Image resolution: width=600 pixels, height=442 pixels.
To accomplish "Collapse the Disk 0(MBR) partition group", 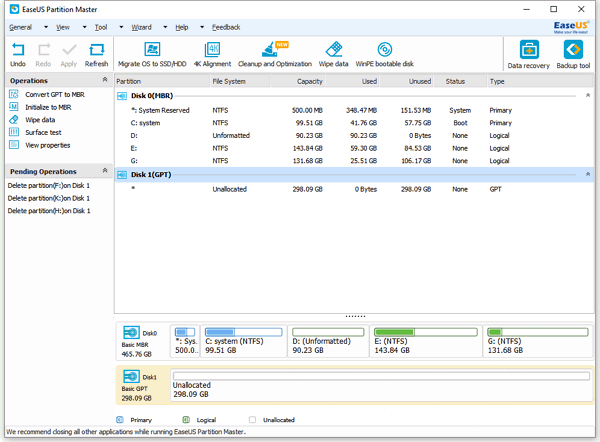I will coord(588,95).
